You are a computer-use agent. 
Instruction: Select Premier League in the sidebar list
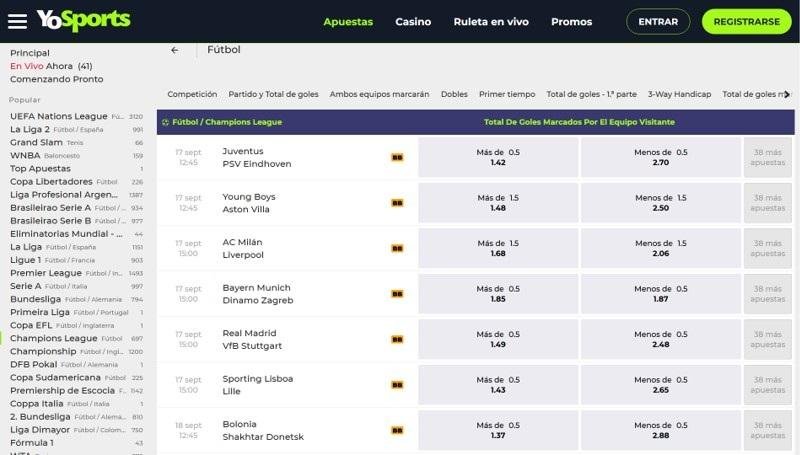coord(46,272)
